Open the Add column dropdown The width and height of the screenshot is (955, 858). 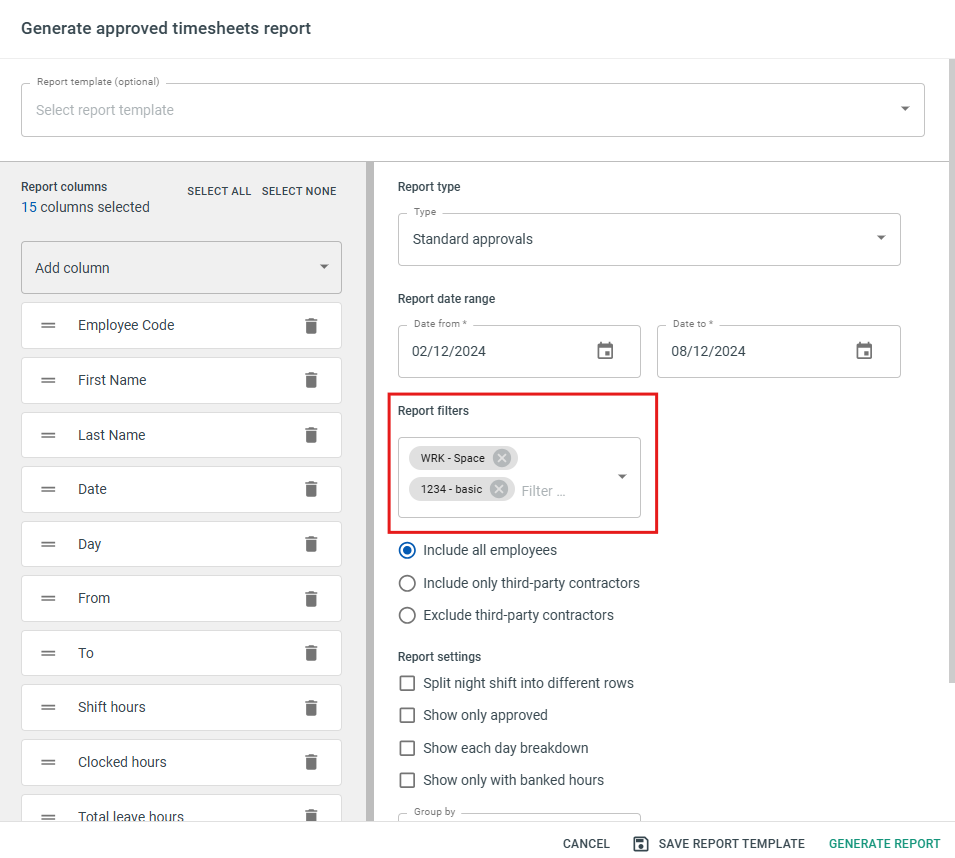(181, 267)
